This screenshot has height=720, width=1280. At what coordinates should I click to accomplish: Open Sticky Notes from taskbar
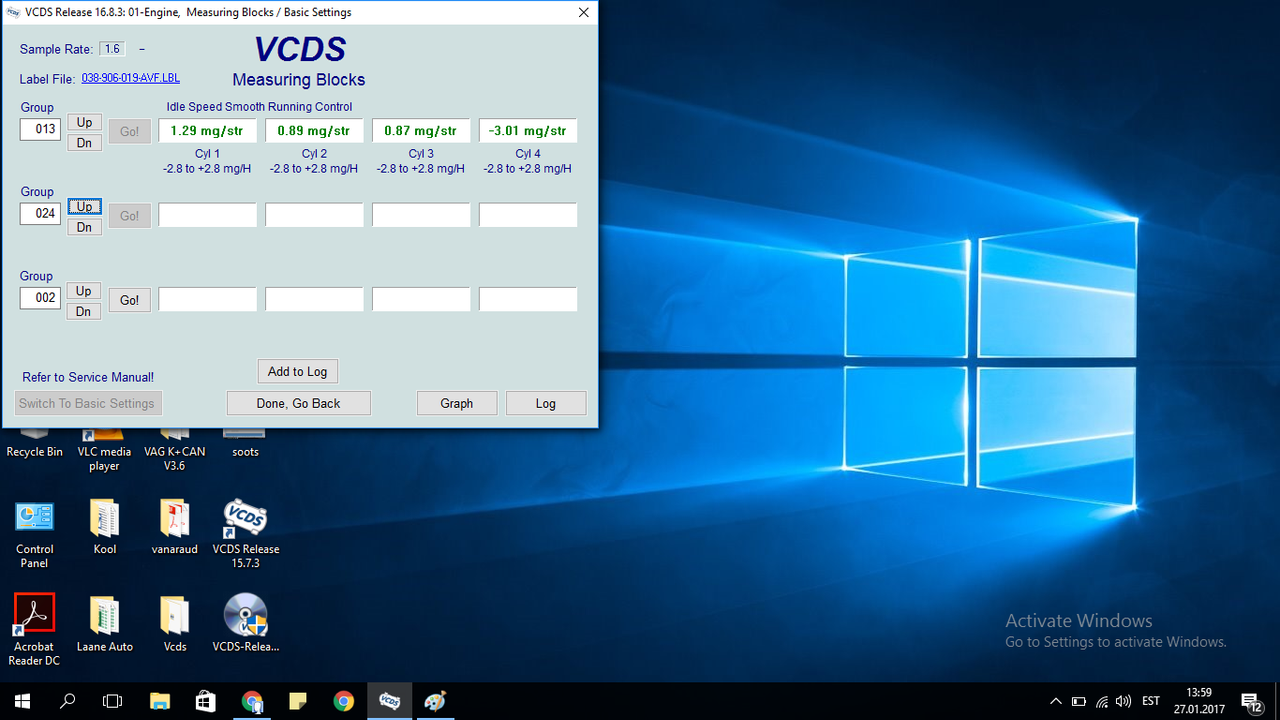coord(298,701)
